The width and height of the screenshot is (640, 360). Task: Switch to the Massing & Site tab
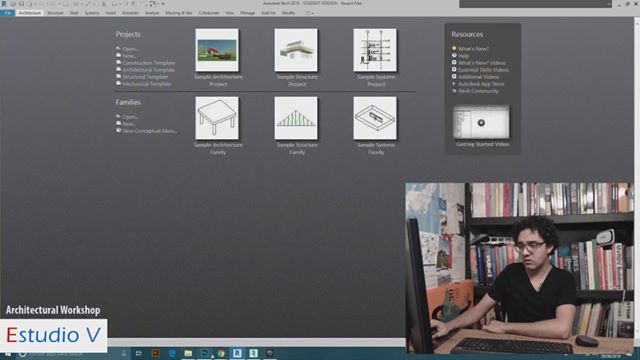tap(178, 13)
